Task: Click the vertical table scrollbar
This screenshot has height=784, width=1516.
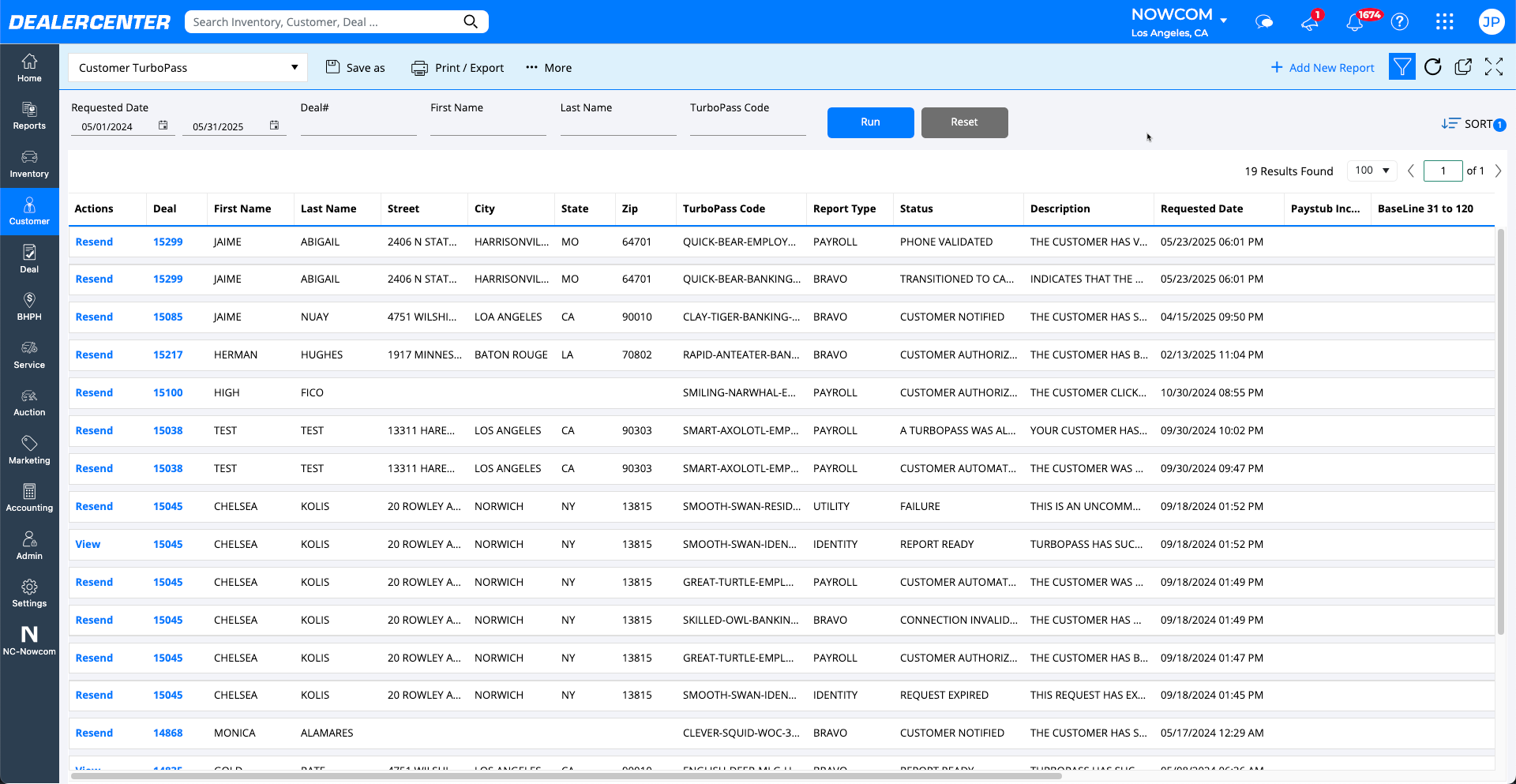Action: click(1501, 430)
